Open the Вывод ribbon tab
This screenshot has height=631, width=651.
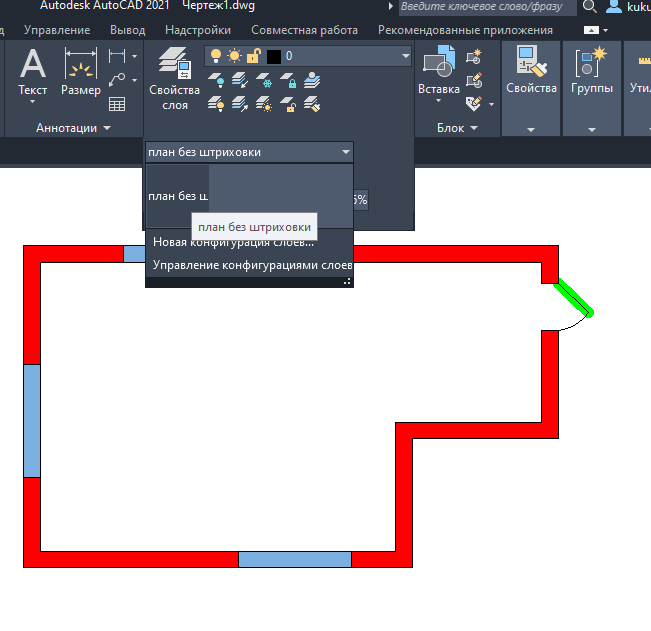[x=127, y=30]
